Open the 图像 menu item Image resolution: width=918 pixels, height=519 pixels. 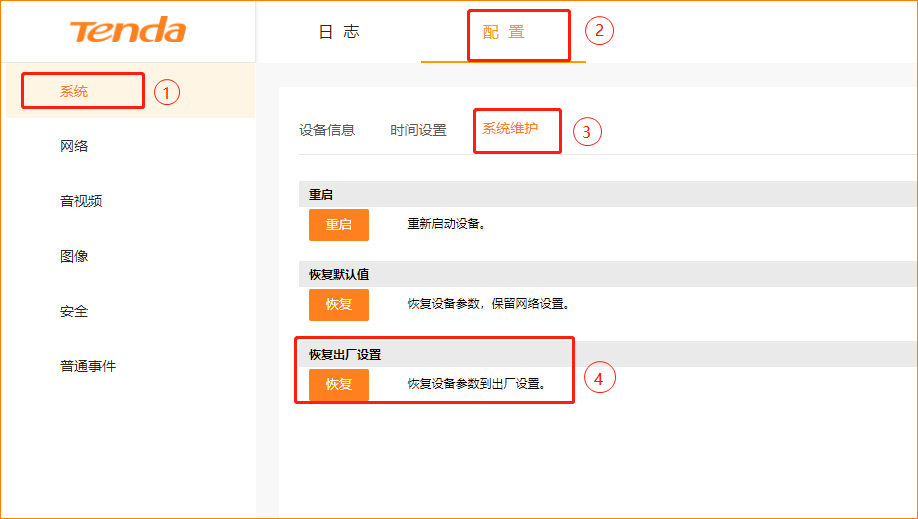coord(74,256)
